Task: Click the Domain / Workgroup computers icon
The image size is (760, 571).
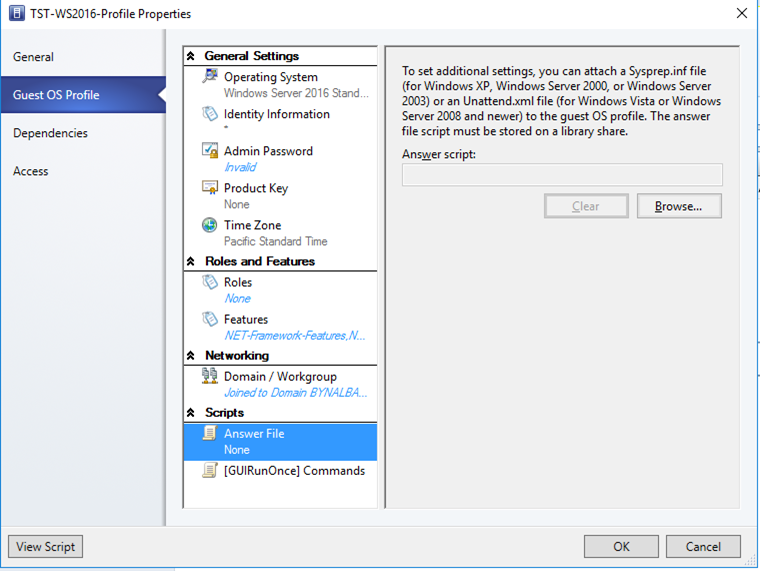Action: [x=210, y=376]
